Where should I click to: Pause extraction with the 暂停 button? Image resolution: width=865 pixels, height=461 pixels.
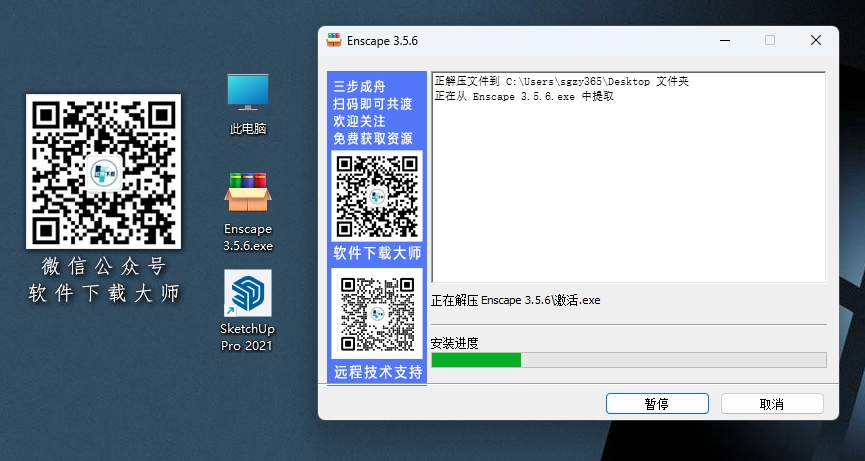(x=657, y=404)
